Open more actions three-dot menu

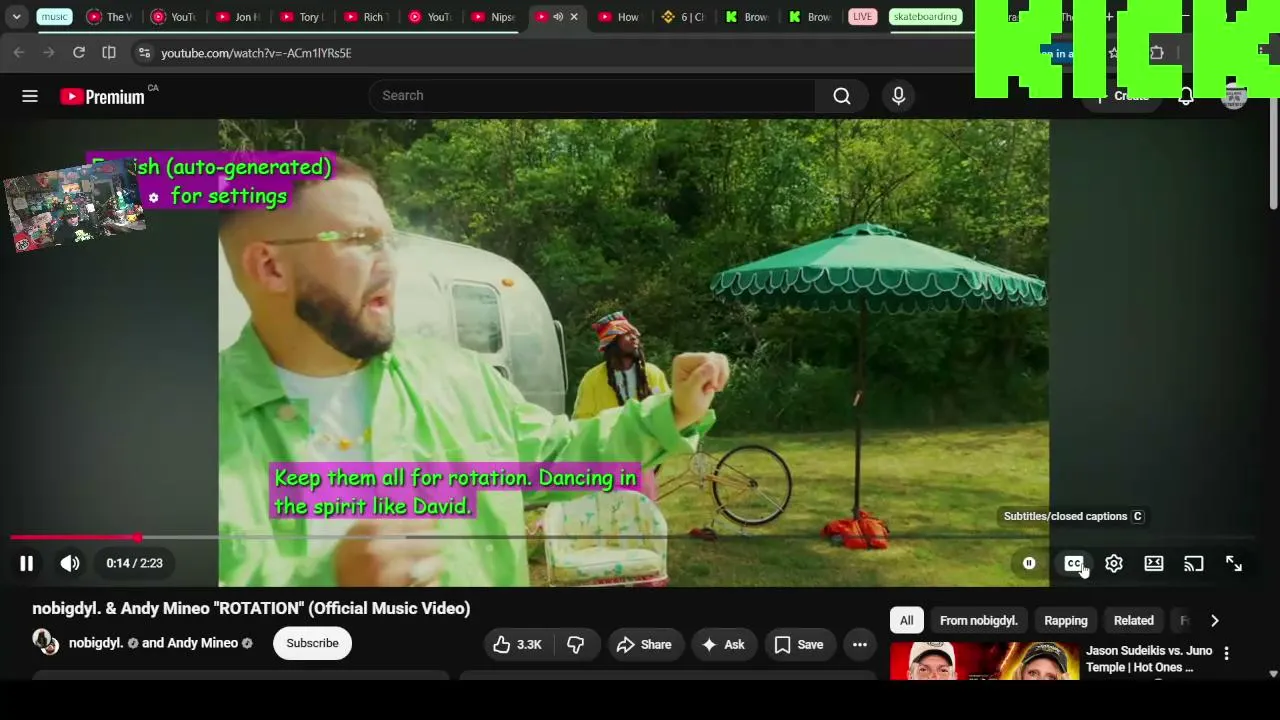(x=860, y=645)
